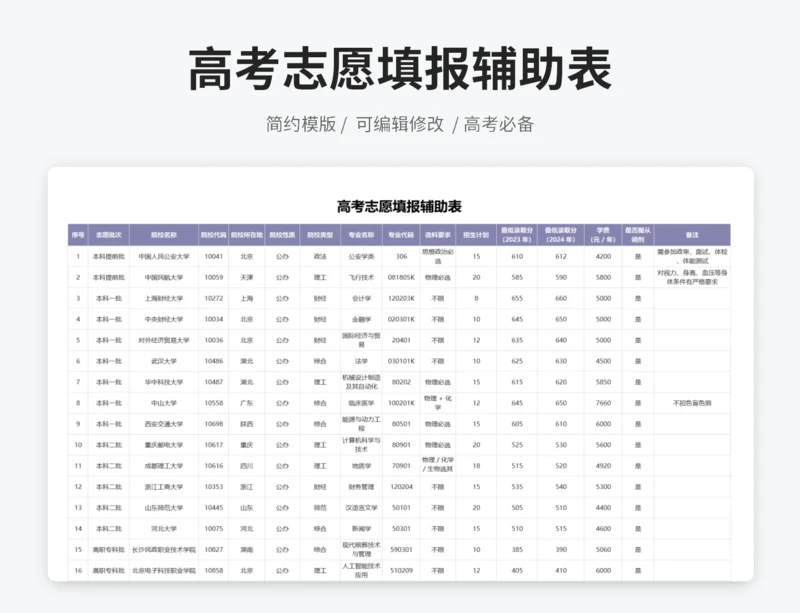Click the major name '金融学'
This screenshot has width=800, height=613.
pos(361,320)
